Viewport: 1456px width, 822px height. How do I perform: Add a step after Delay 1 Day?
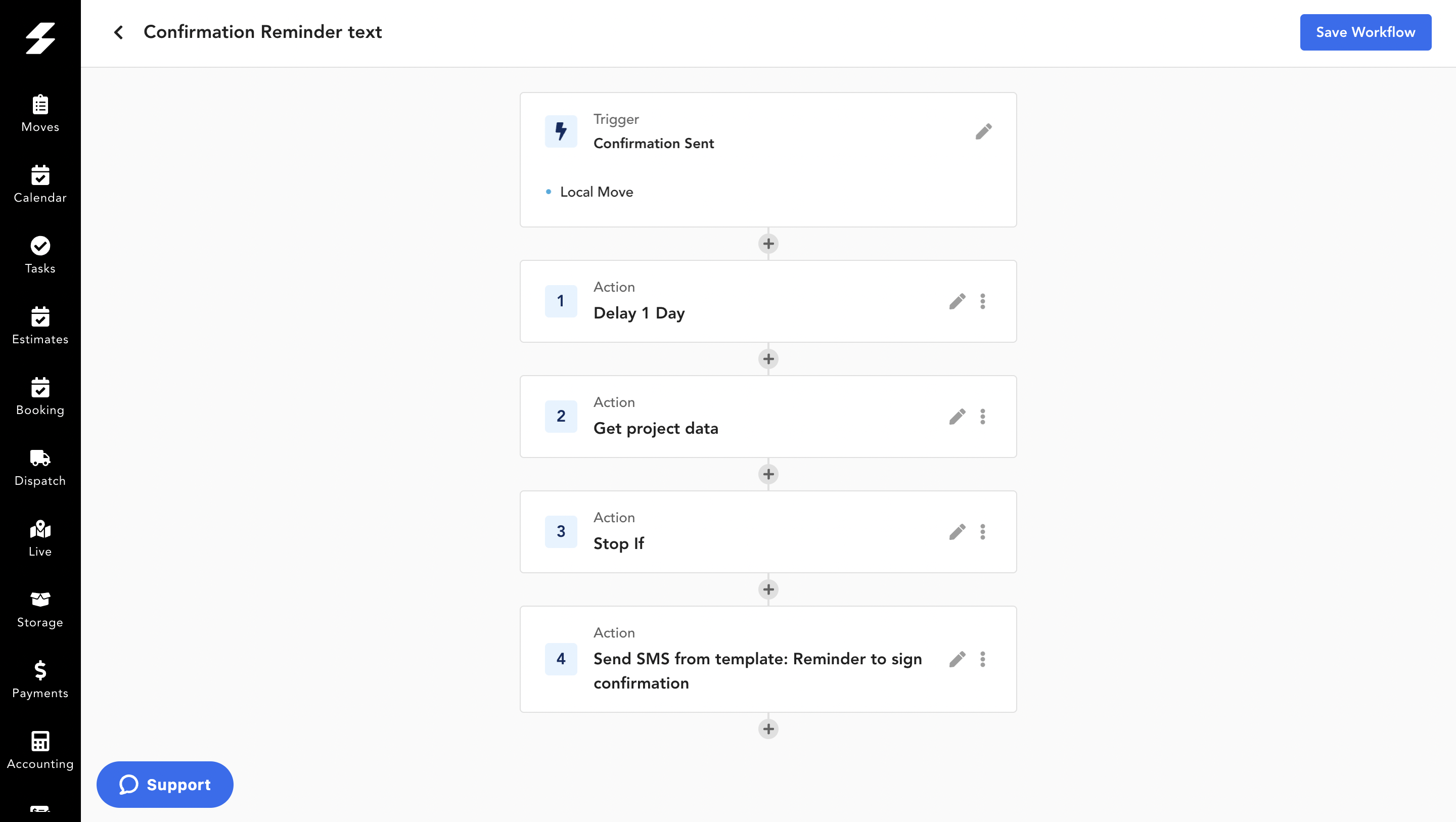click(768, 359)
